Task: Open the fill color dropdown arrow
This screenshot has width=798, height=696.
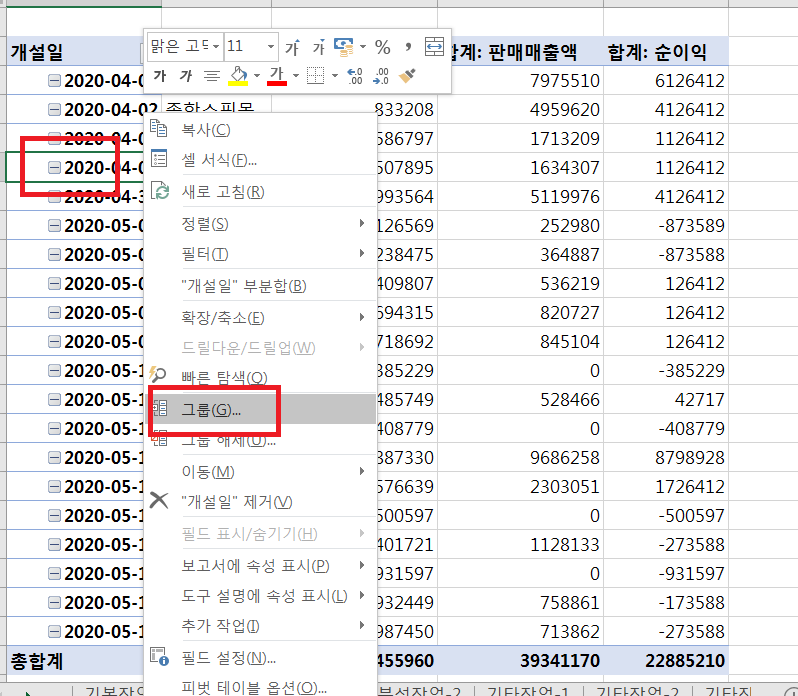Action: pos(256,75)
